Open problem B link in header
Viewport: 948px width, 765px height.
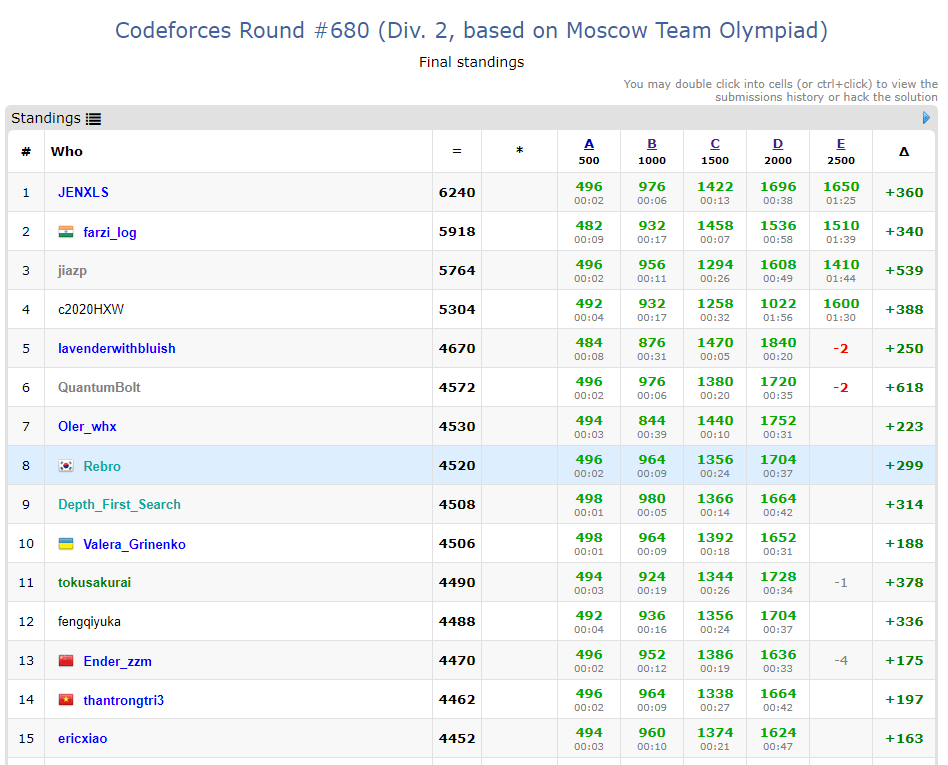652,144
